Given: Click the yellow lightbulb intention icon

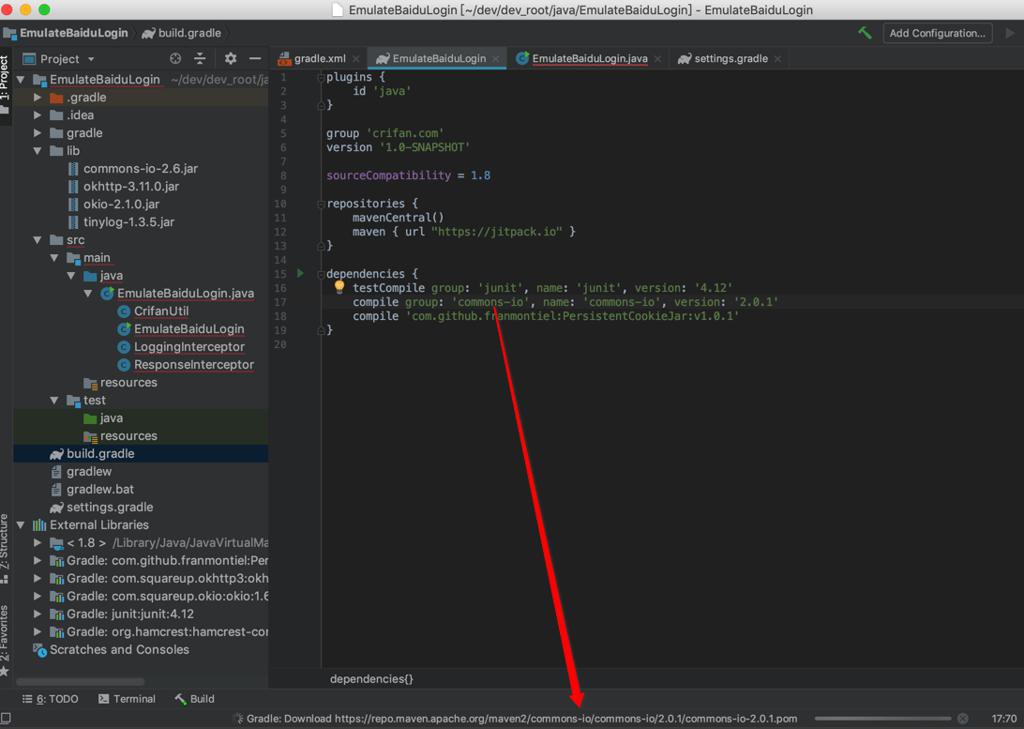Looking at the screenshot, I should tap(339, 287).
